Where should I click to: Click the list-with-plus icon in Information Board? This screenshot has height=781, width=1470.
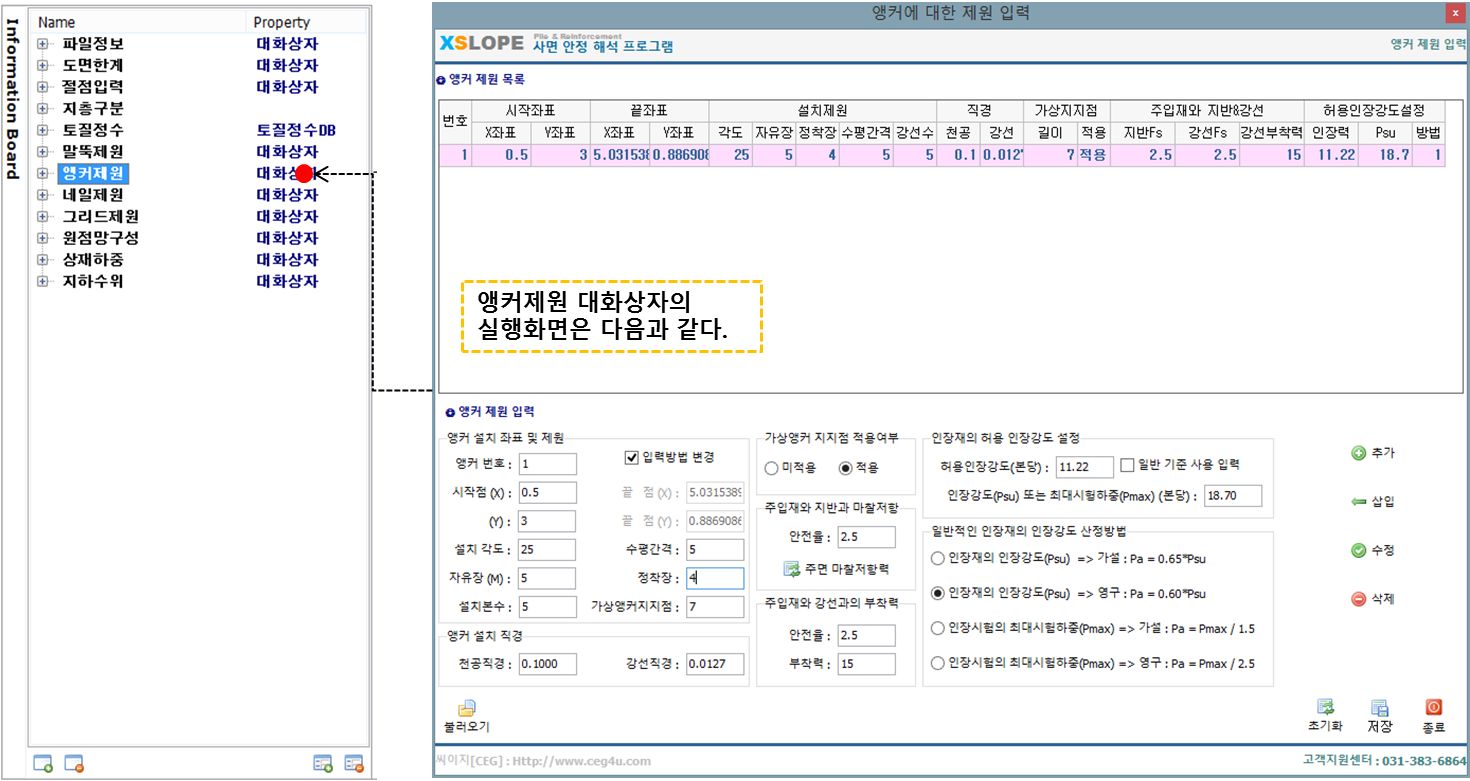323,763
